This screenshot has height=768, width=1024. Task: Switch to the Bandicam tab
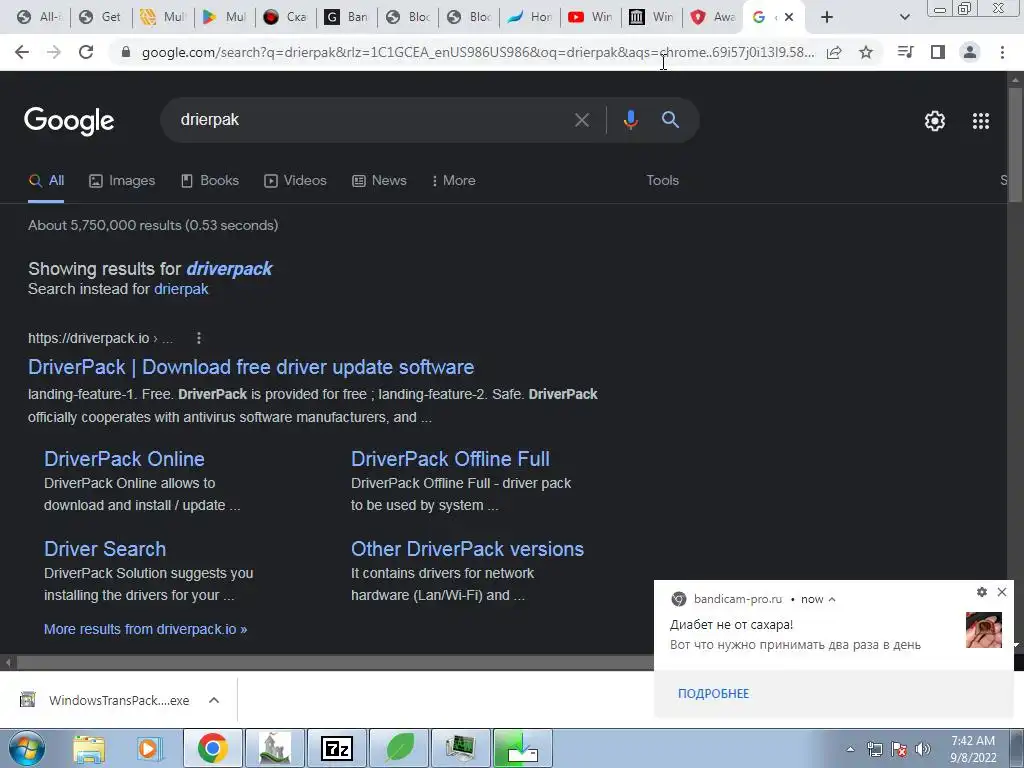pos(347,17)
